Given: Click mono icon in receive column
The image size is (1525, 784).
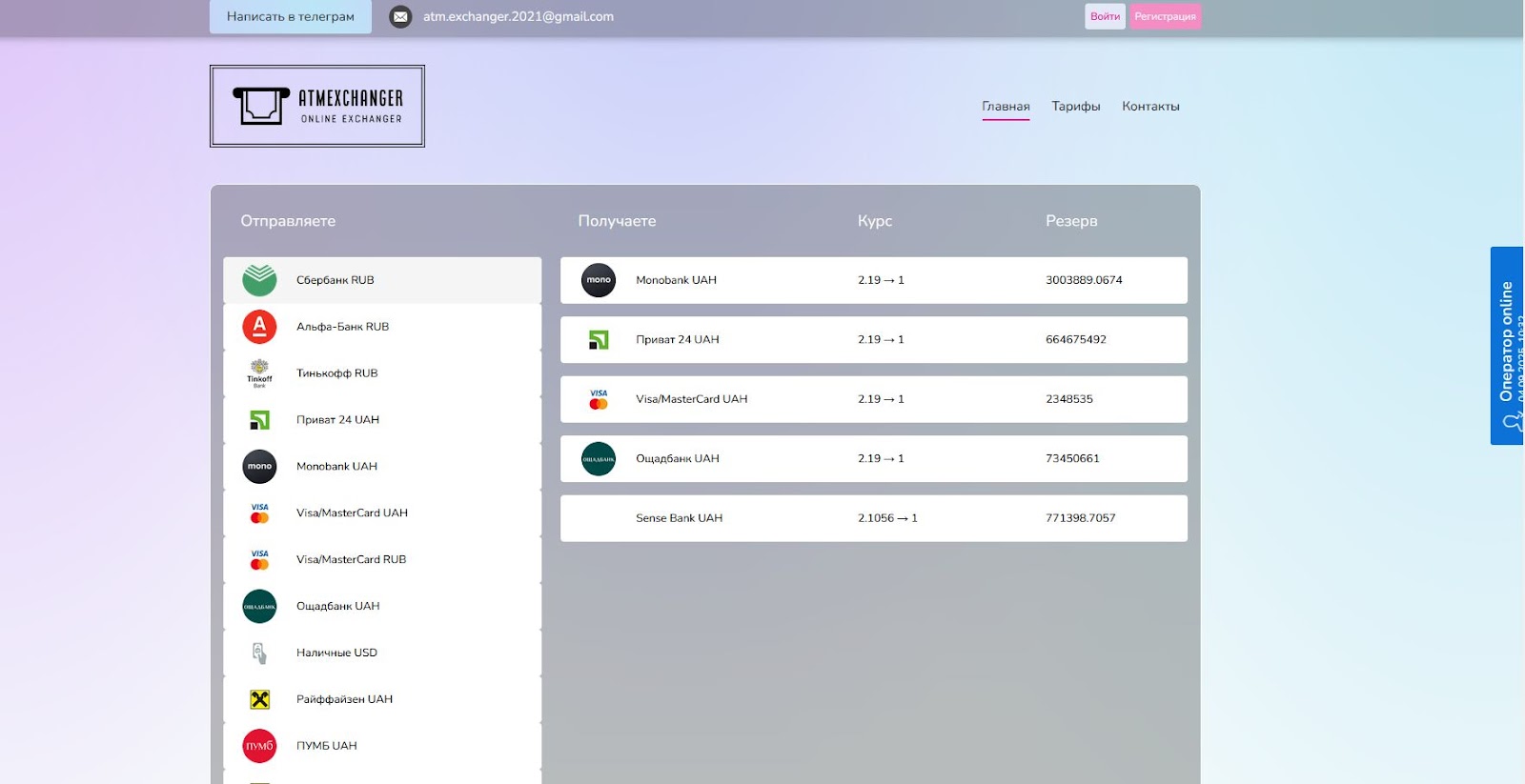Looking at the screenshot, I should pyautogui.click(x=599, y=280).
